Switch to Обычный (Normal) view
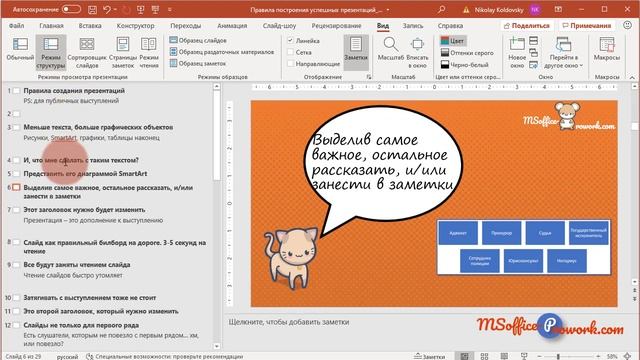This screenshot has width=640, height=360. coord(20,49)
